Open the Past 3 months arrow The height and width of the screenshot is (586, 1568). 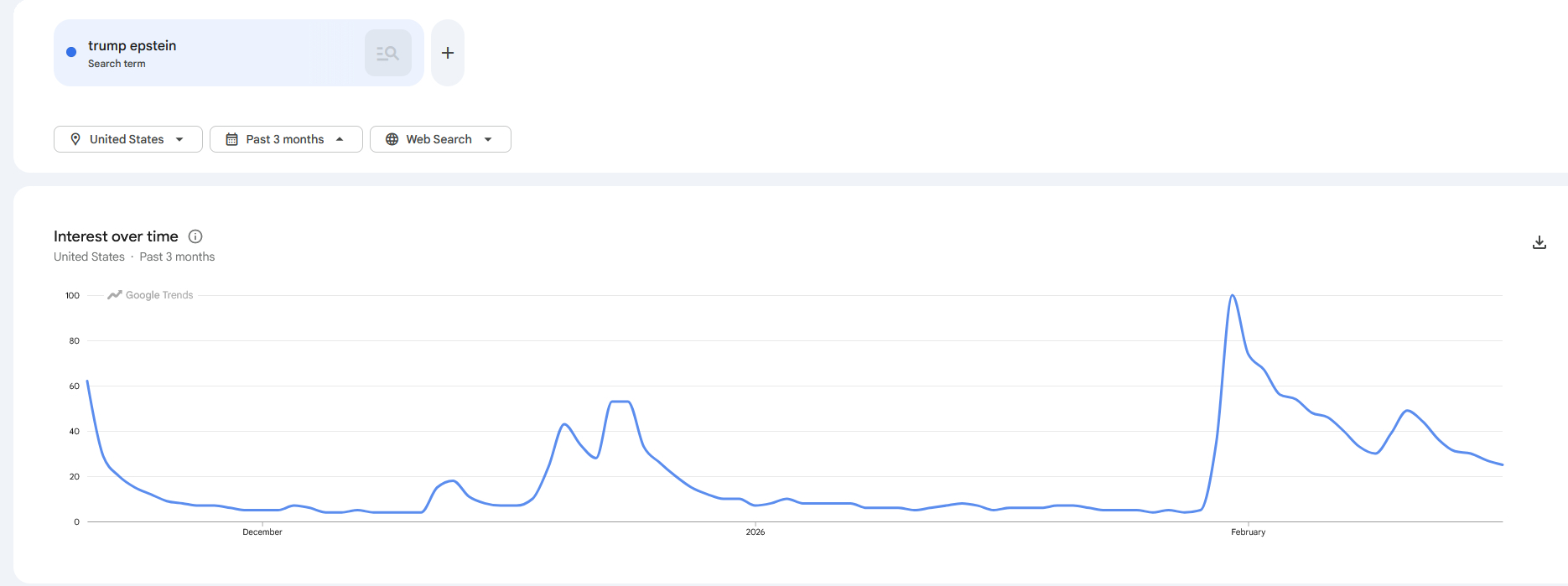340,139
